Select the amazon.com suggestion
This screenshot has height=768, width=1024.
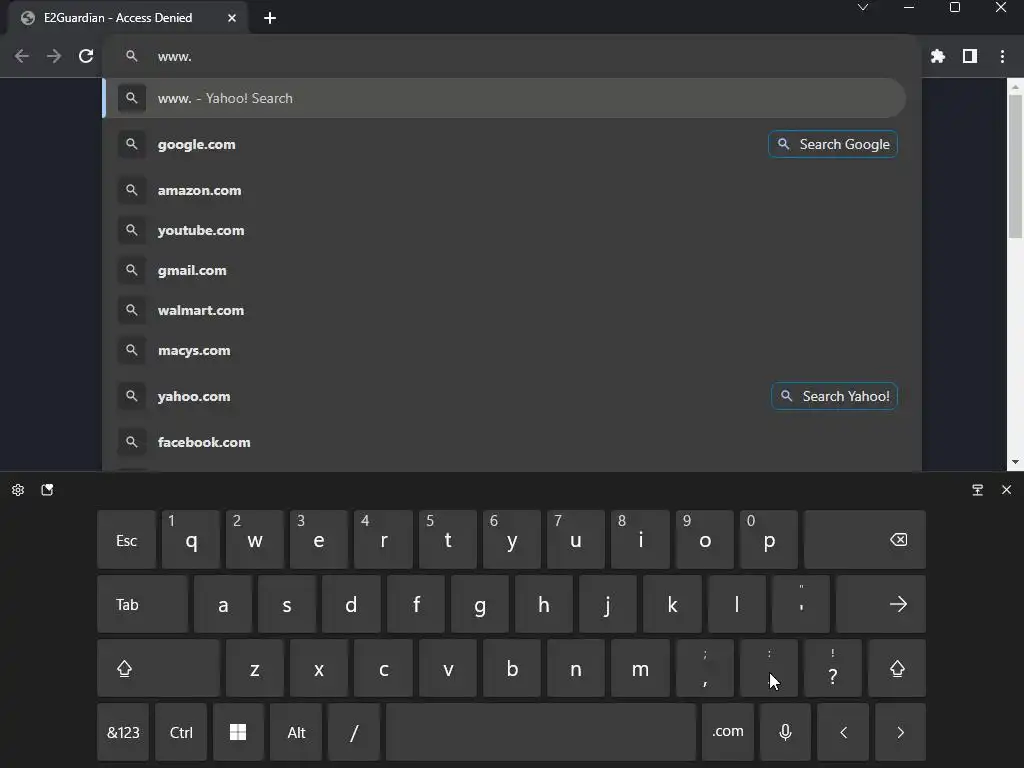[x=504, y=191]
